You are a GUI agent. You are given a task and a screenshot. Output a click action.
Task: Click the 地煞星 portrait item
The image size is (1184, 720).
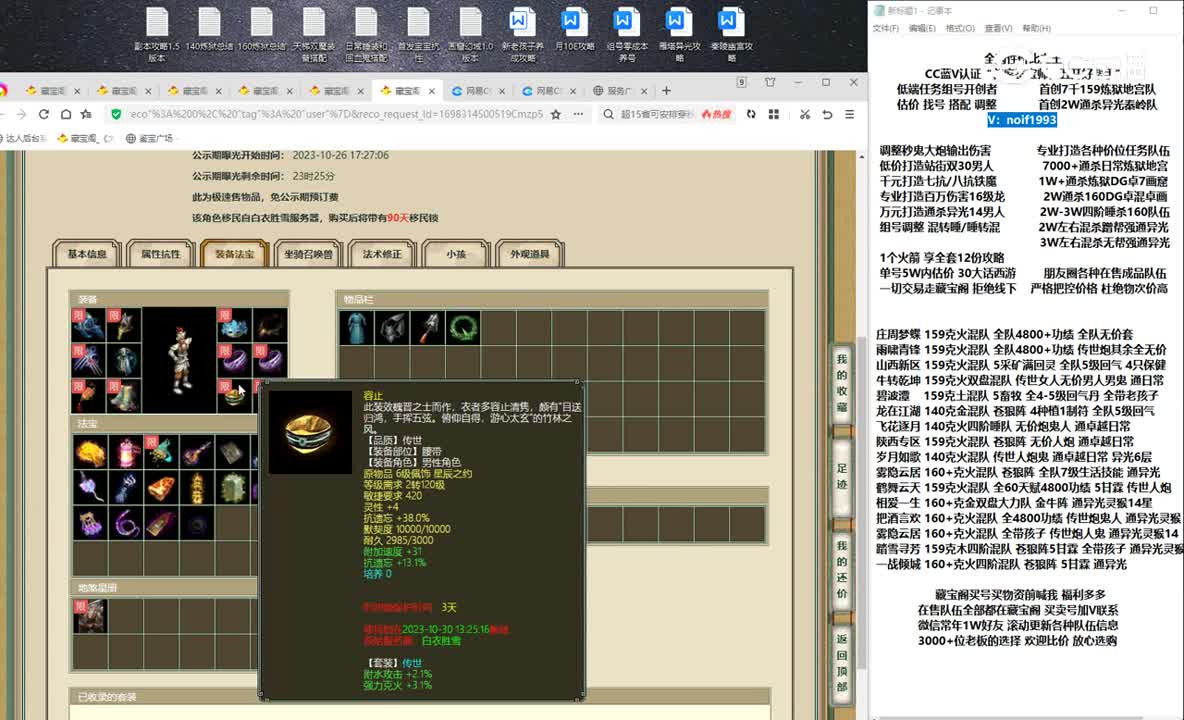pyautogui.click(x=90, y=616)
